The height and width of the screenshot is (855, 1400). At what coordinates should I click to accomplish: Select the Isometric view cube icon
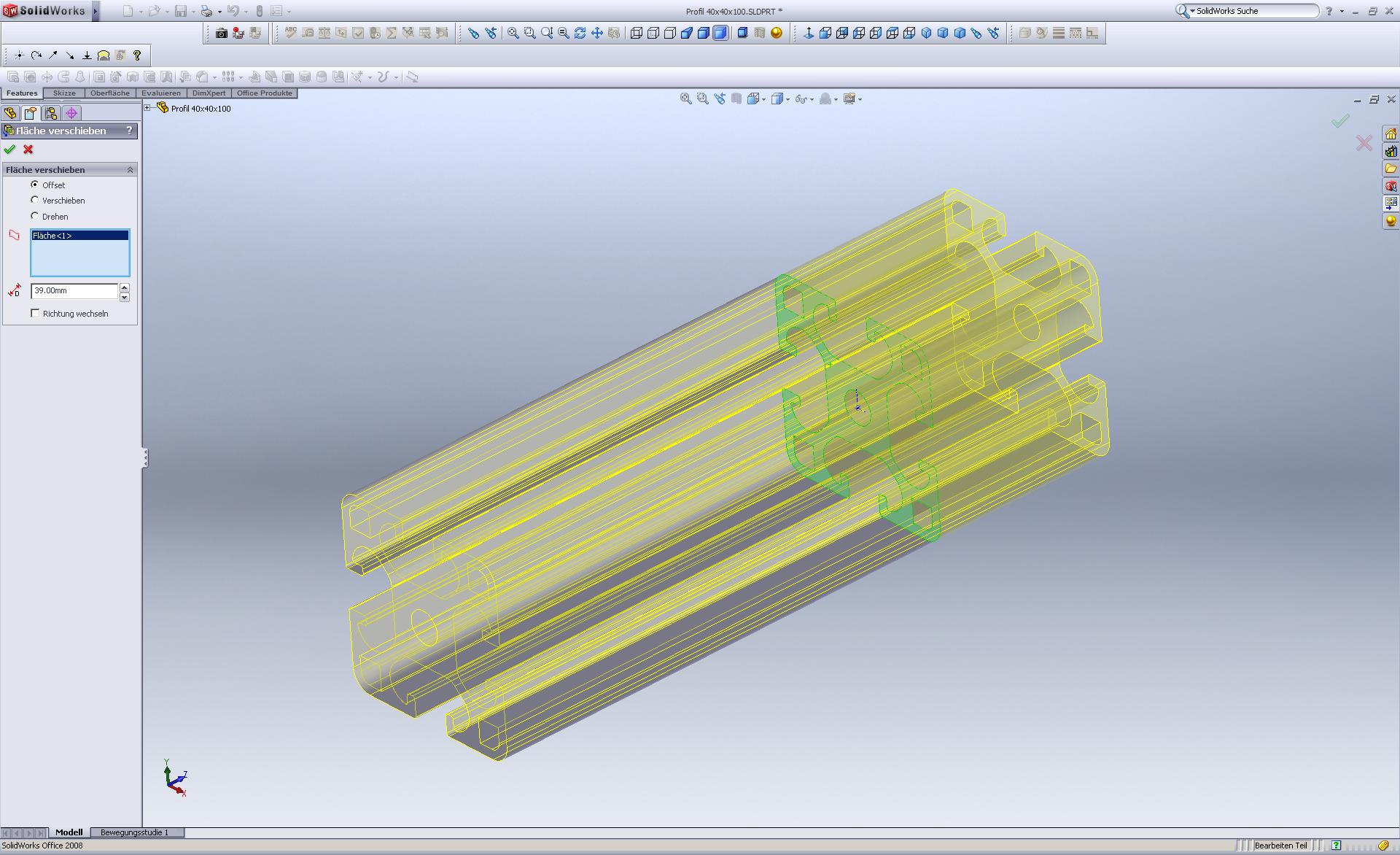coord(927,33)
